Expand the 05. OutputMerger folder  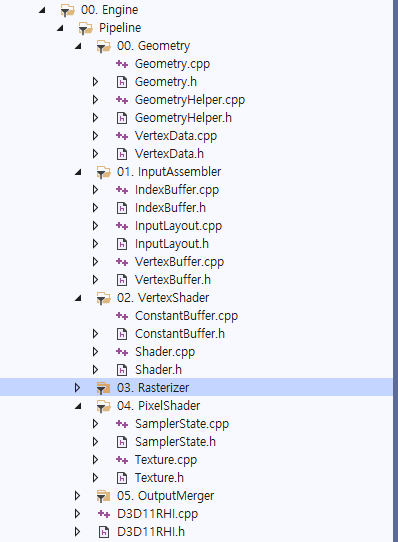click(x=77, y=496)
